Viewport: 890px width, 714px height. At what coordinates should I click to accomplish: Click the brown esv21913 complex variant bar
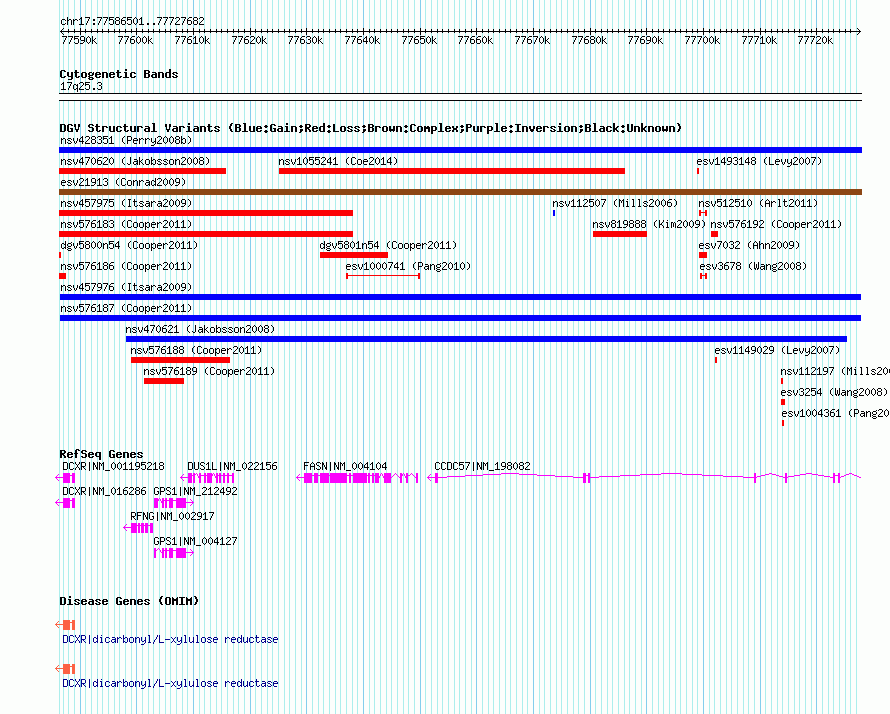coord(460,192)
